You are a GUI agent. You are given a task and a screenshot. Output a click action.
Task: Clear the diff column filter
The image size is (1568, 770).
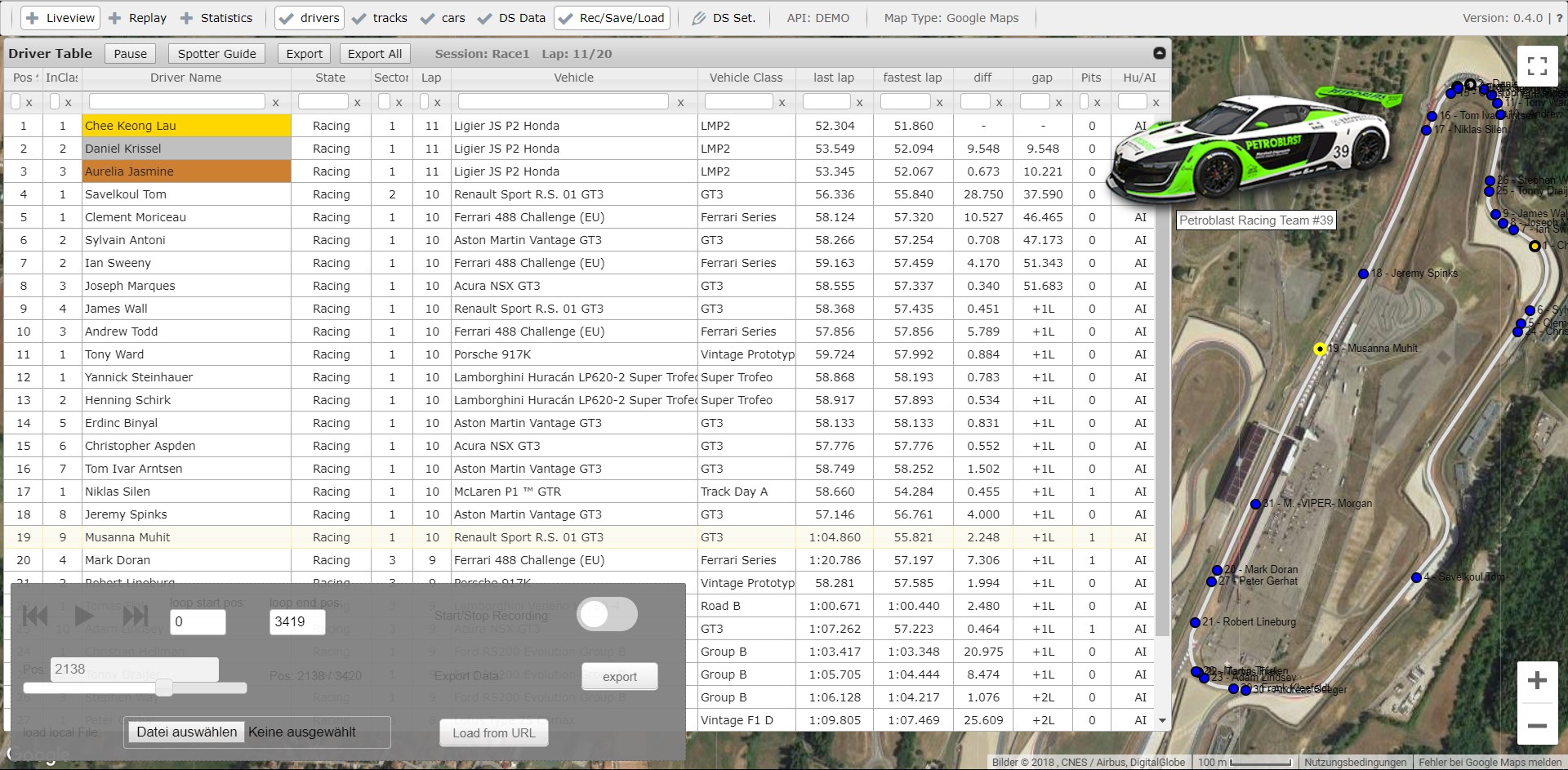(999, 102)
